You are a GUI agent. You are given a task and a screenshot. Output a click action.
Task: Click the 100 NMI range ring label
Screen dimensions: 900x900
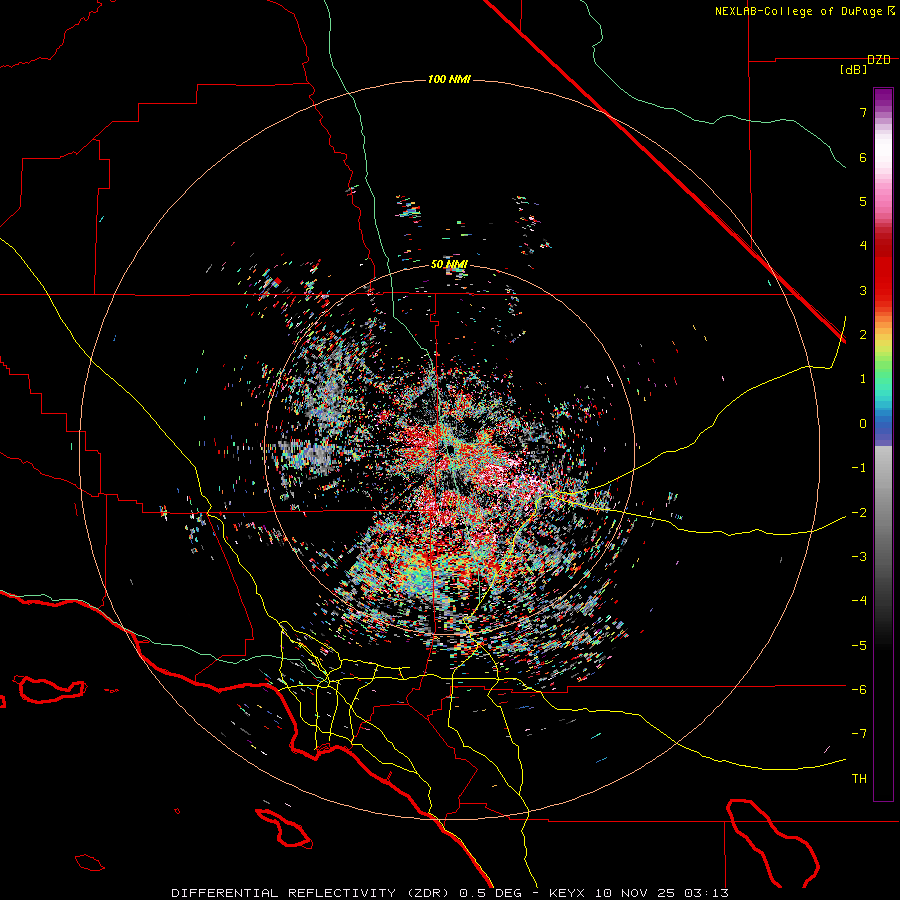[x=449, y=79]
